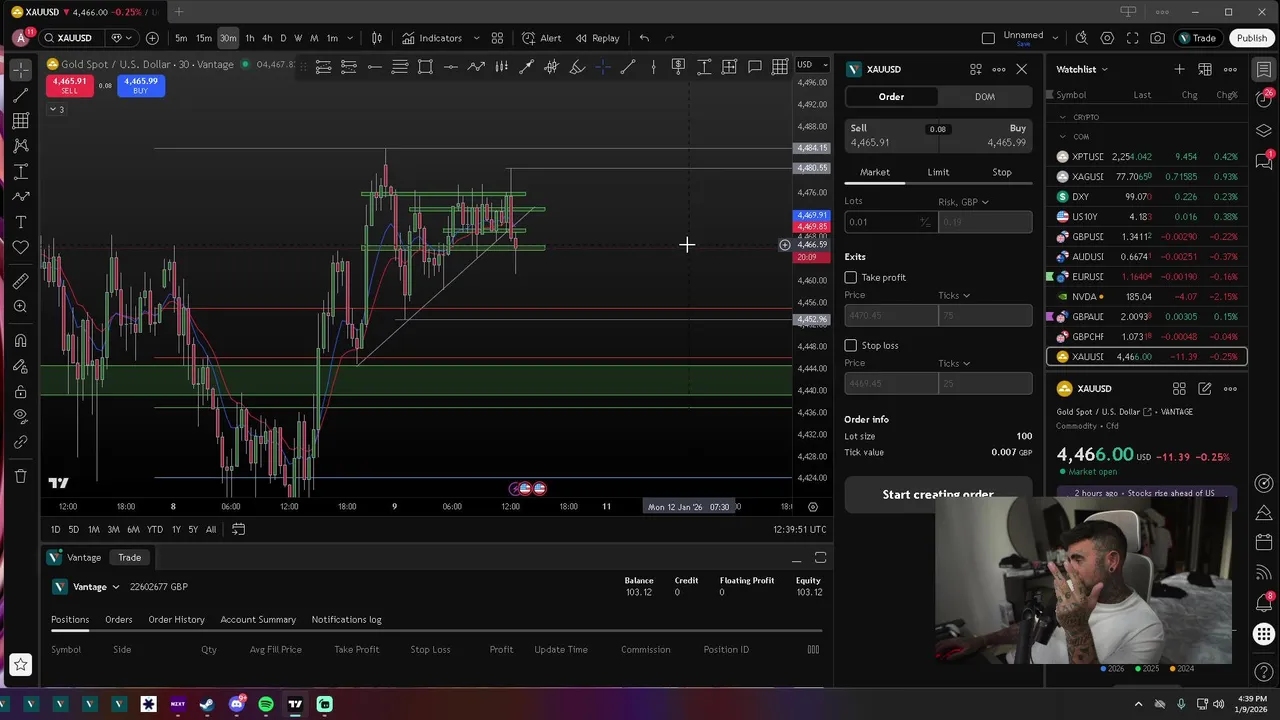Select the layout setup square icon
The image size is (1280, 720).
pos(988,38)
